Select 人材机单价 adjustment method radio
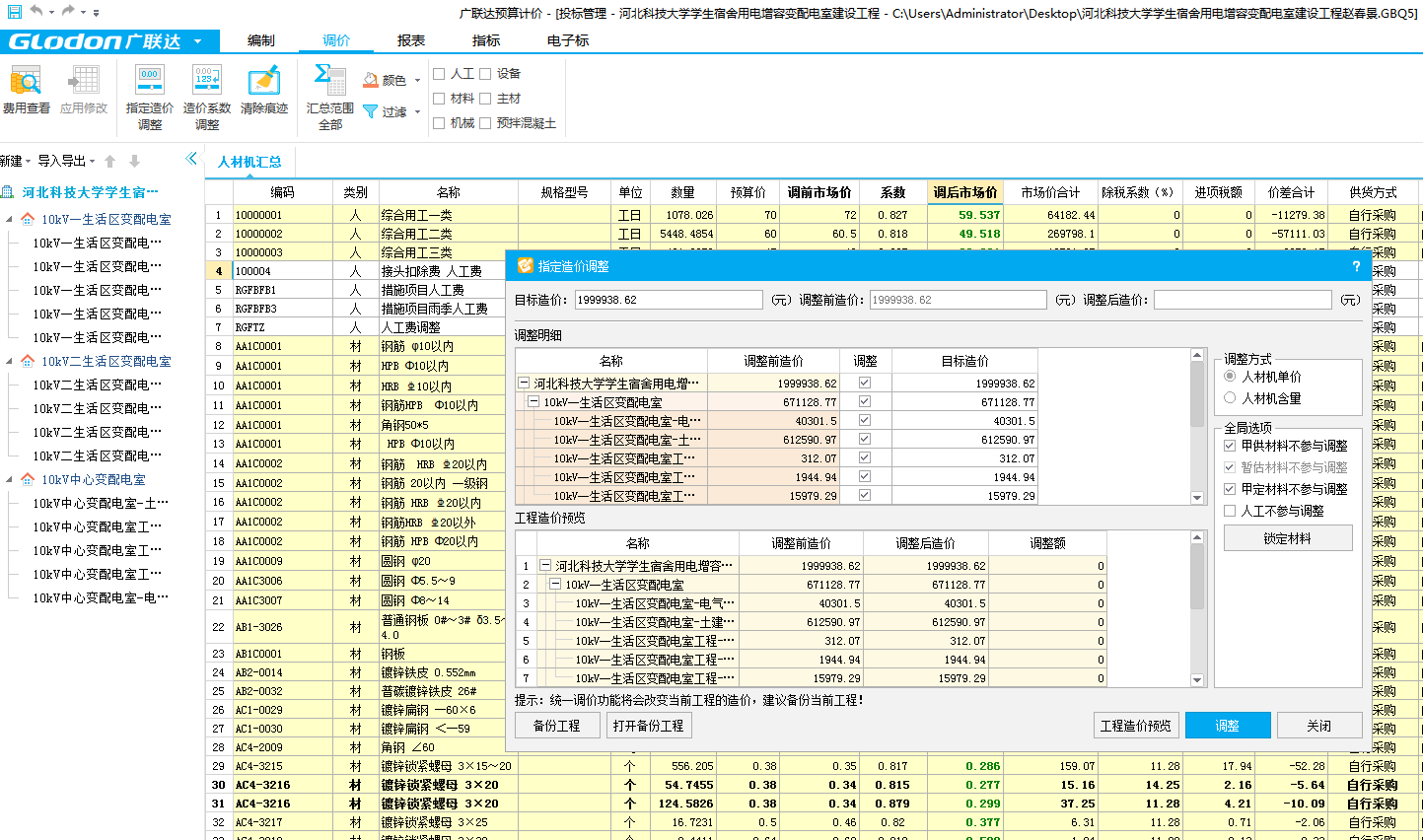The image size is (1423, 840). (1230, 377)
